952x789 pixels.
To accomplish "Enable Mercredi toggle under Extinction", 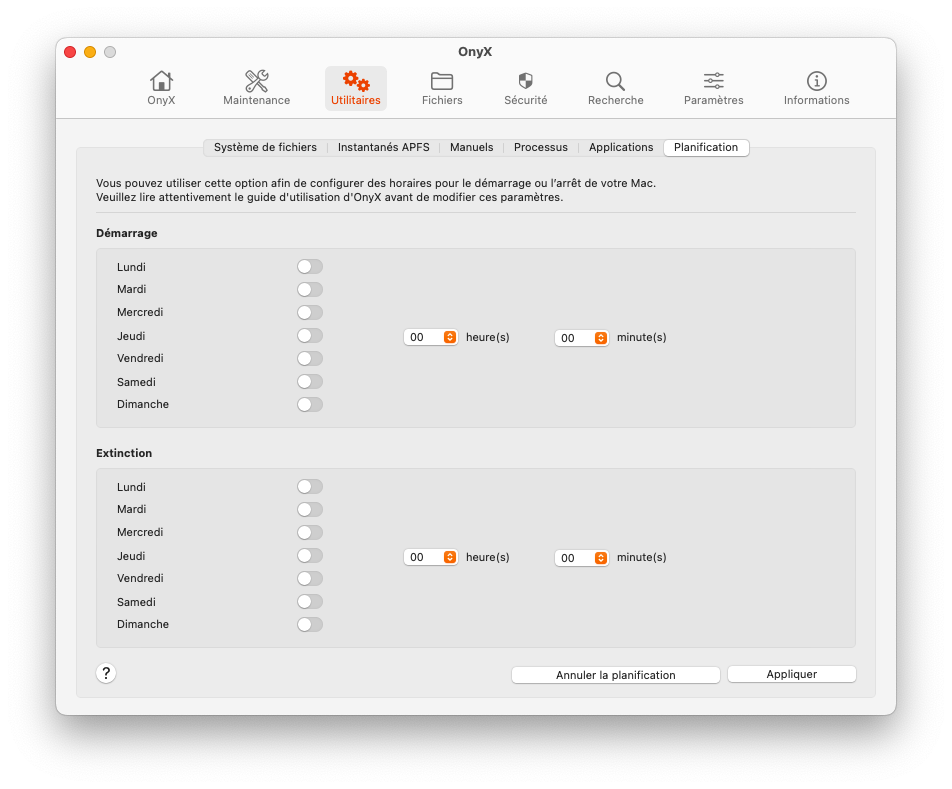I will tap(310, 533).
